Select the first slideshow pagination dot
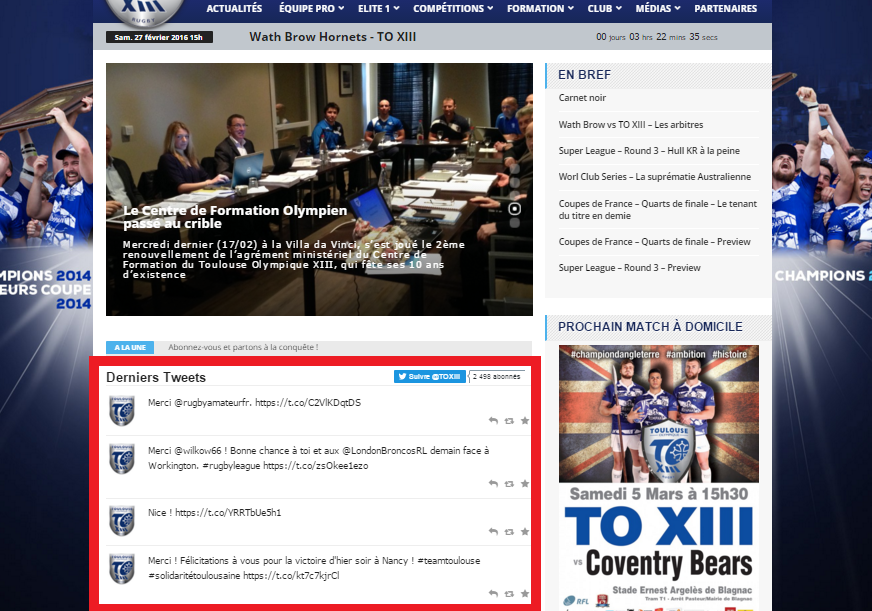This screenshot has height=611, width=872. pos(515,170)
